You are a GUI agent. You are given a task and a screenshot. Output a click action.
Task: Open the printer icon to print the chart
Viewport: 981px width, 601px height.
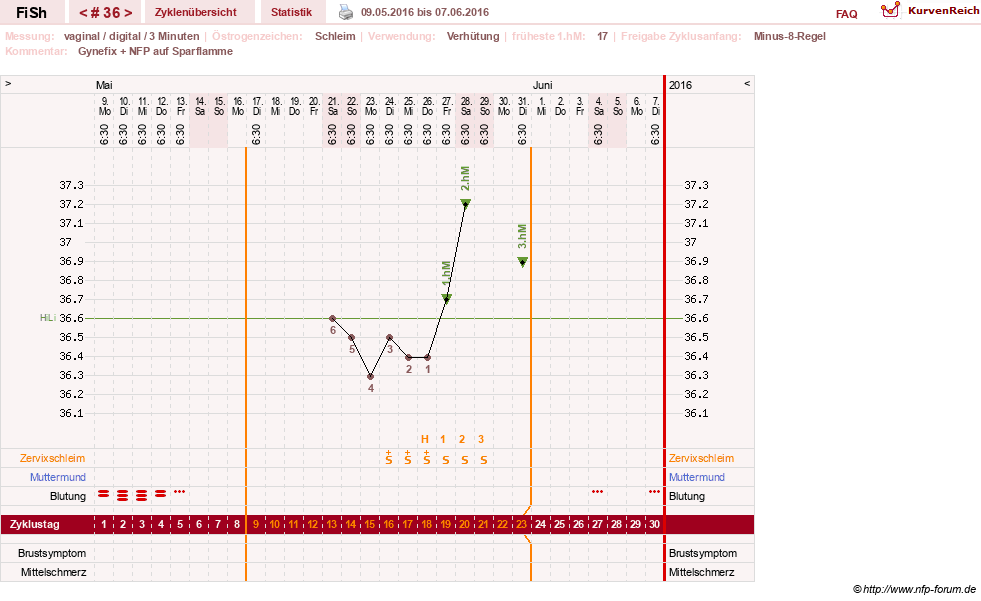pos(345,12)
